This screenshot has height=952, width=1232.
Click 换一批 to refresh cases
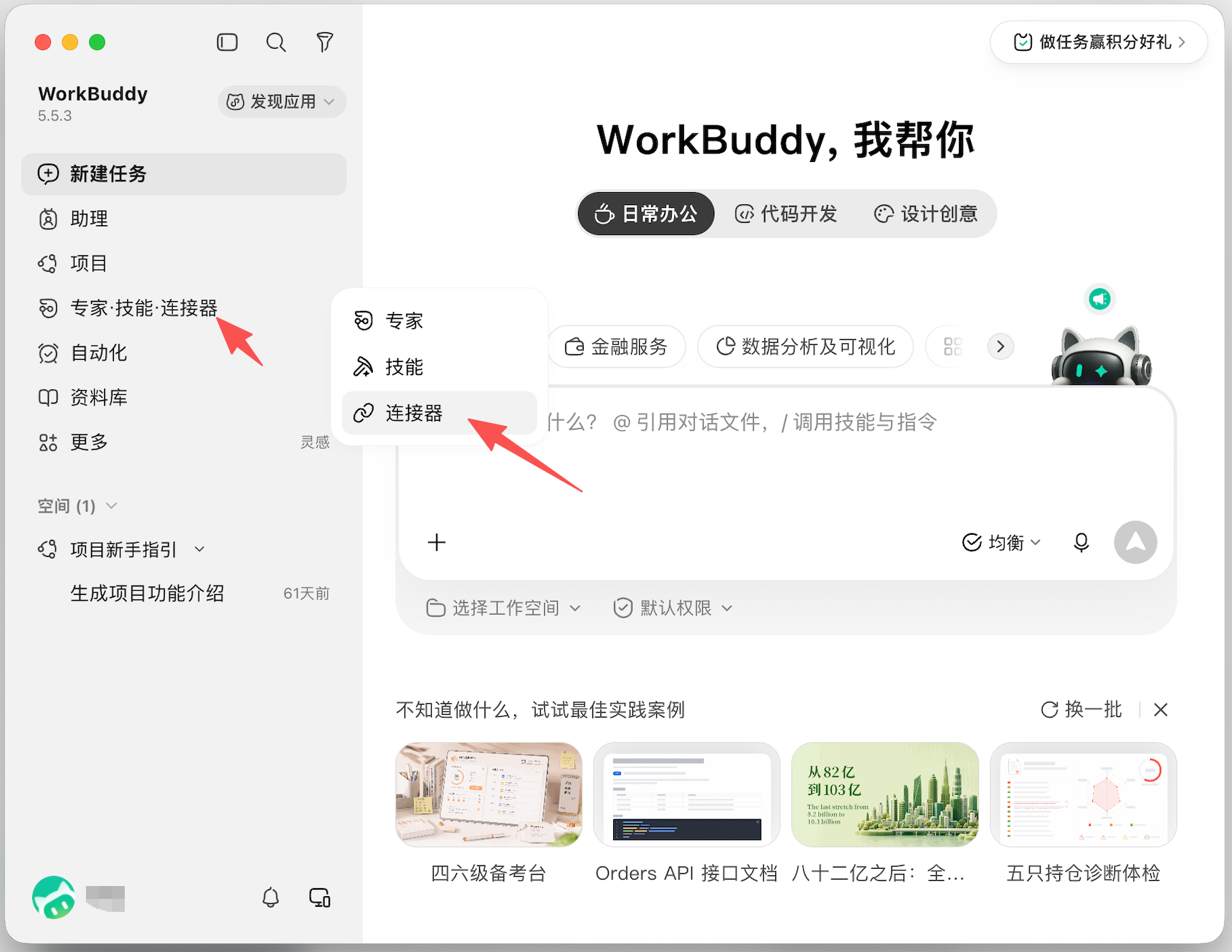1081,710
